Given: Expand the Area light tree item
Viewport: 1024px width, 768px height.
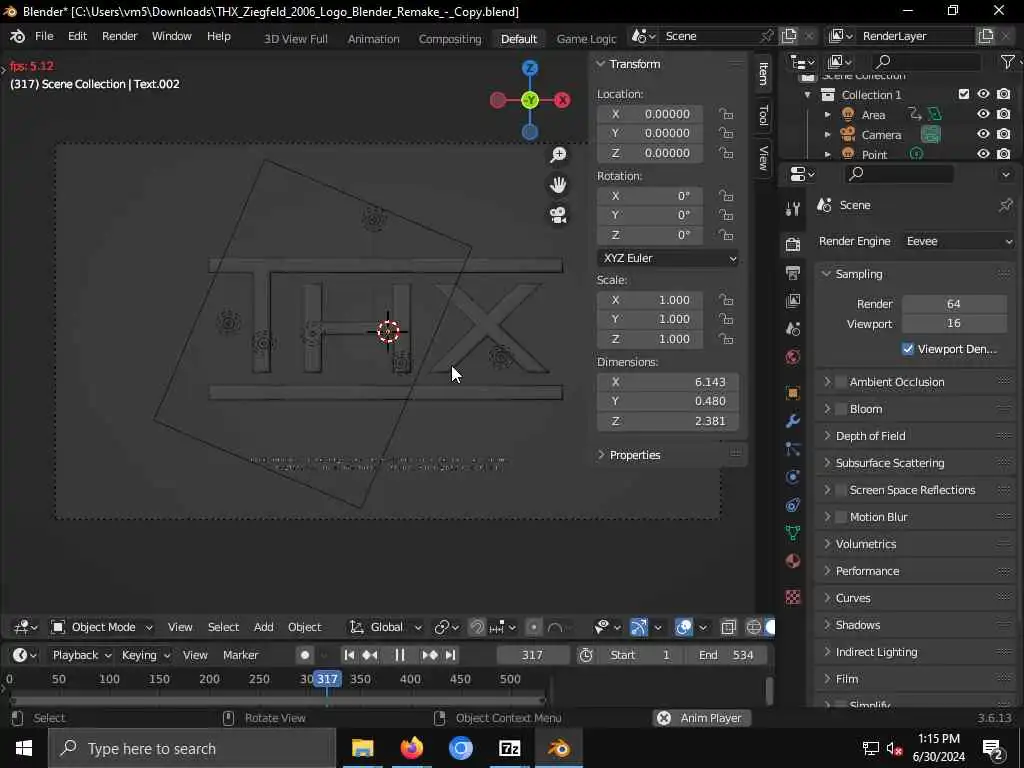Looking at the screenshot, I should click(827, 114).
